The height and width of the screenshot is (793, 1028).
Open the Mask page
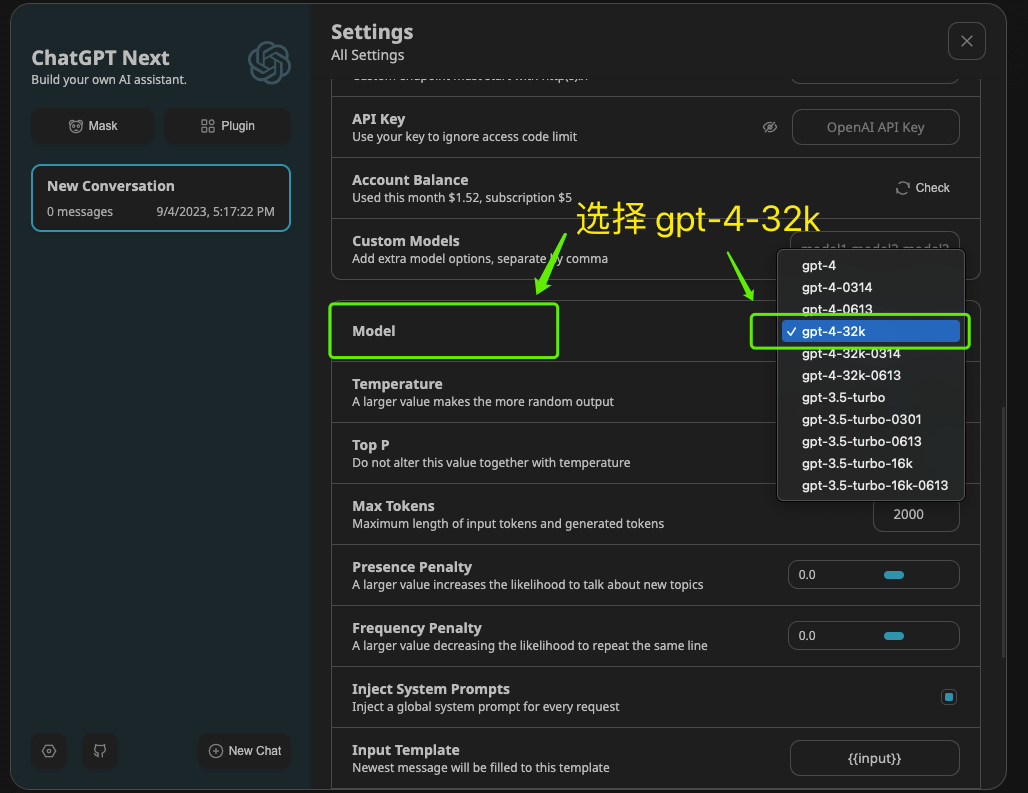pos(92,126)
